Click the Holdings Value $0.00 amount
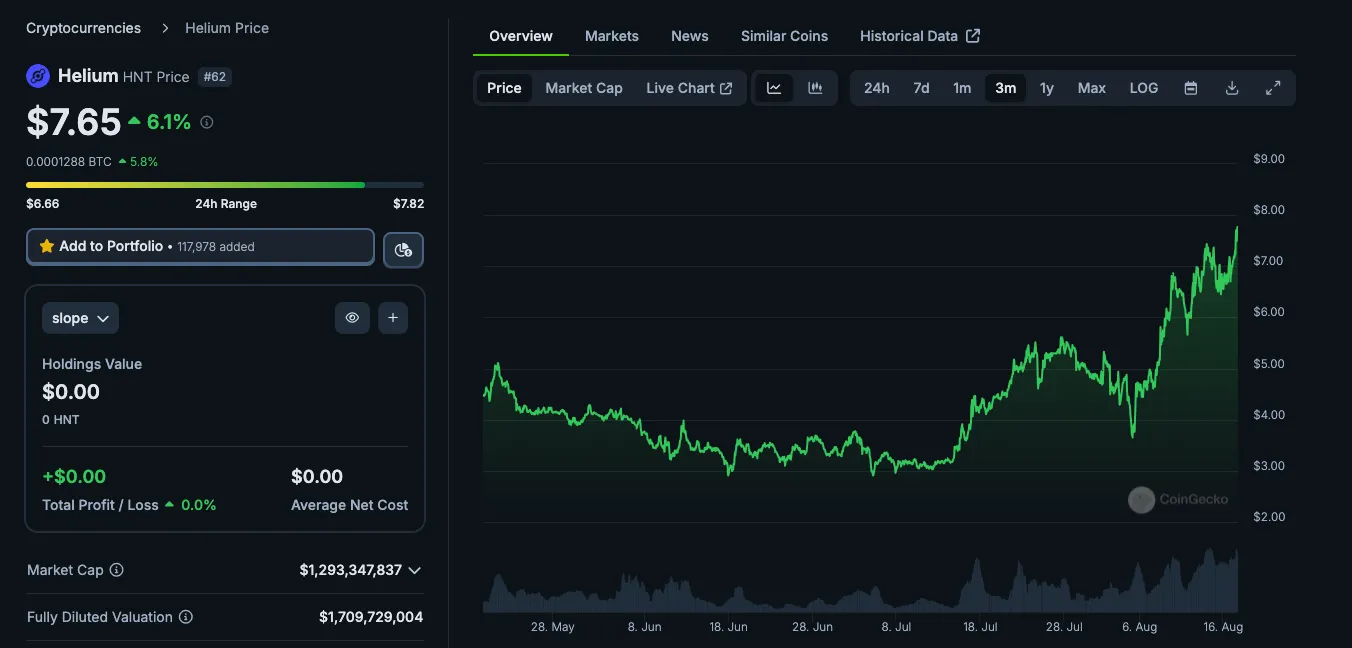This screenshot has height=648, width=1352. point(71,391)
